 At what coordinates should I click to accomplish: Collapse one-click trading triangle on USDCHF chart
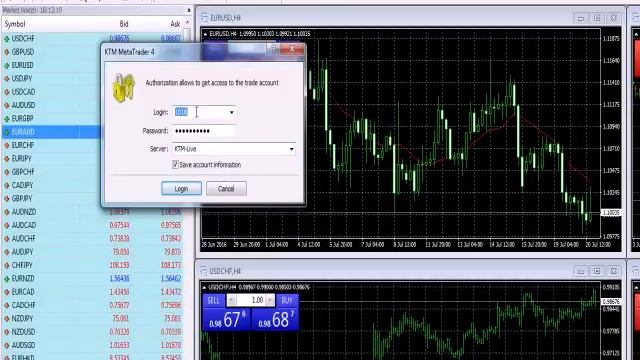[205, 287]
